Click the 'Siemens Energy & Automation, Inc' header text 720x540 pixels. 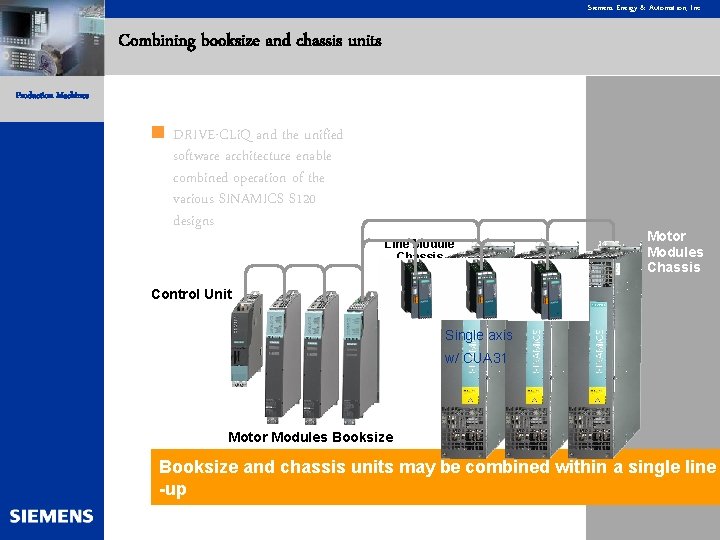pyautogui.click(x=643, y=8)
